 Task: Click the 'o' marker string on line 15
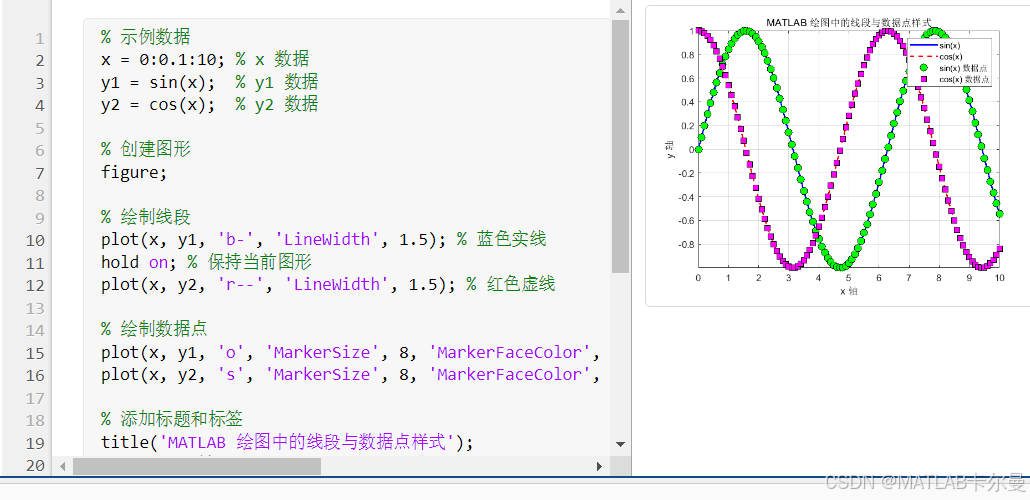coord(231,352)
